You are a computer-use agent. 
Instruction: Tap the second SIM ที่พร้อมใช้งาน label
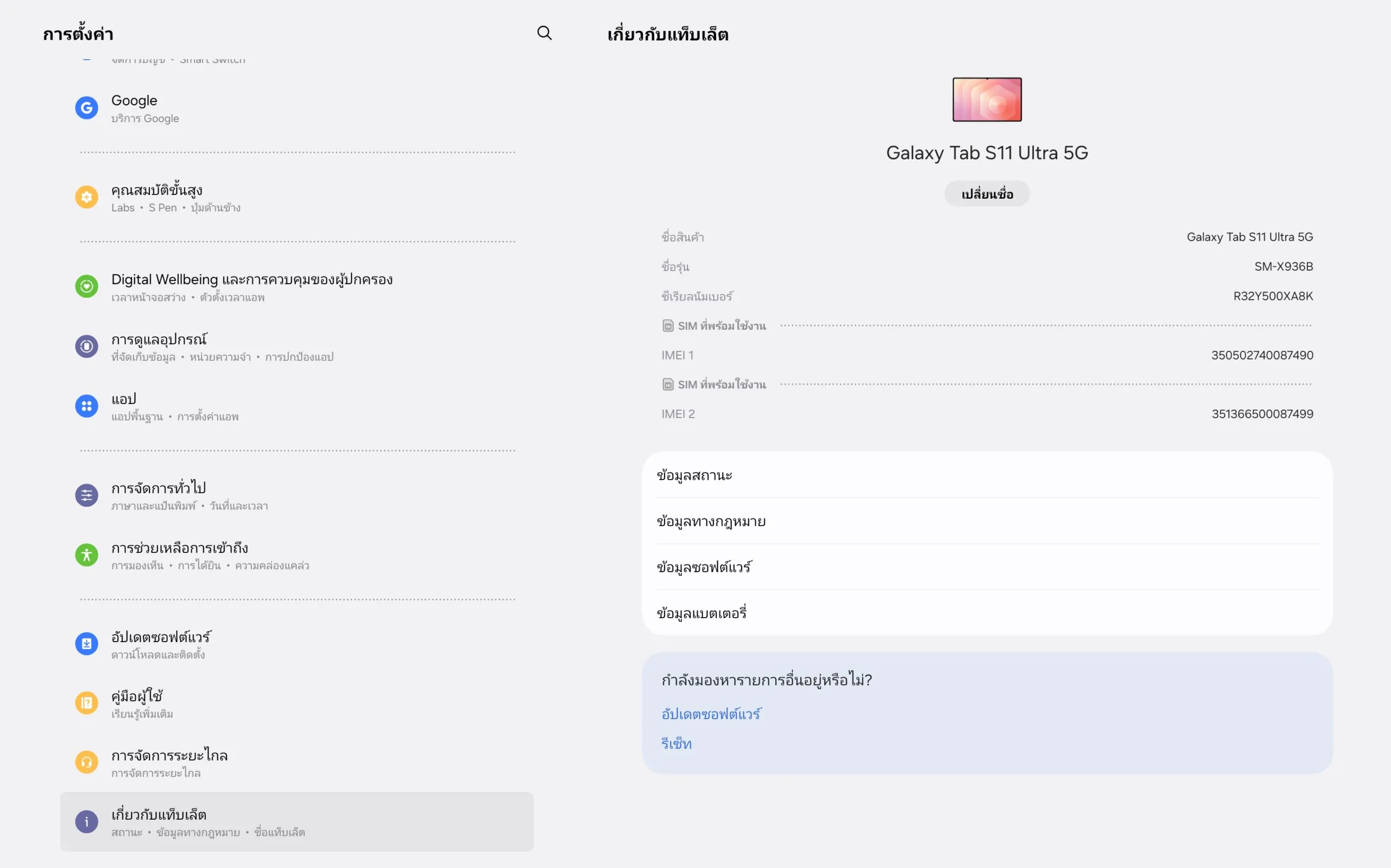click(x=722, y=384)
